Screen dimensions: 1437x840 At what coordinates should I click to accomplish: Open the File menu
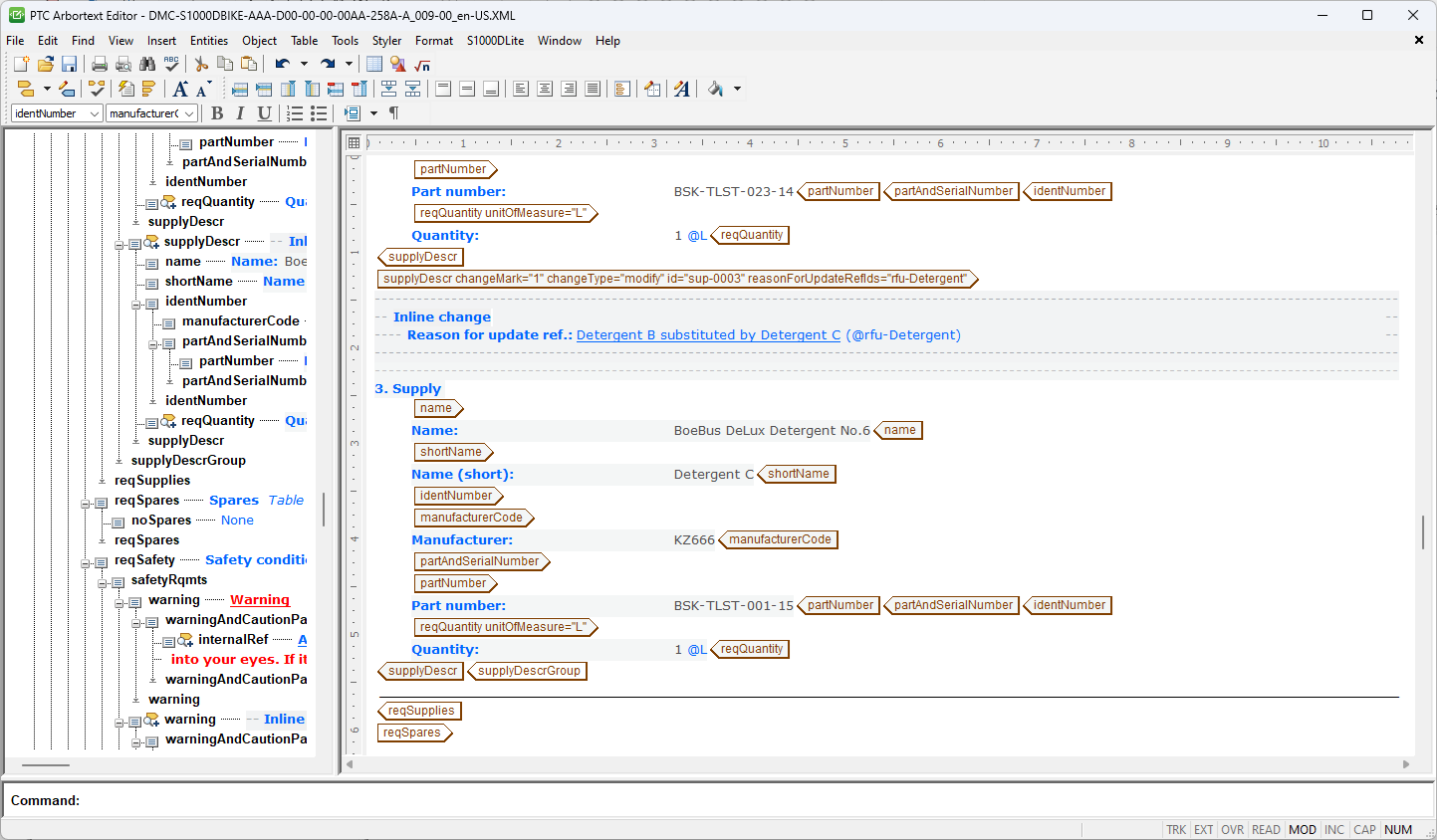click(x=15, y=41)
